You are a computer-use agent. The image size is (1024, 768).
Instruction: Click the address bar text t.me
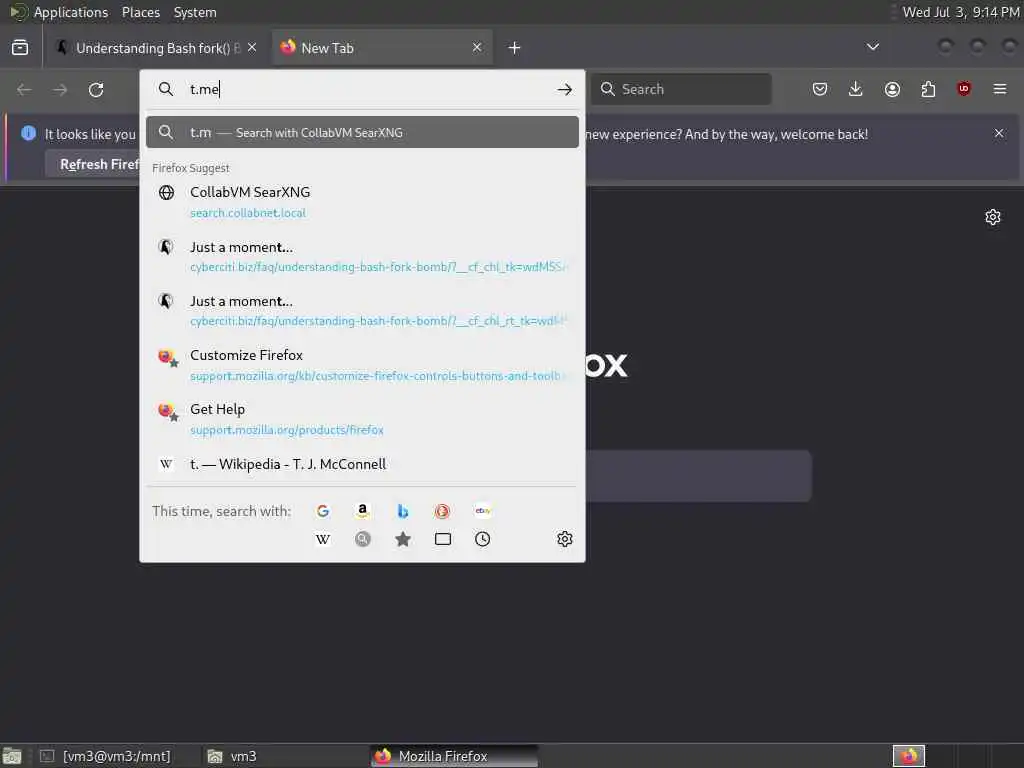pyautogui.click(x=204, y=89)
